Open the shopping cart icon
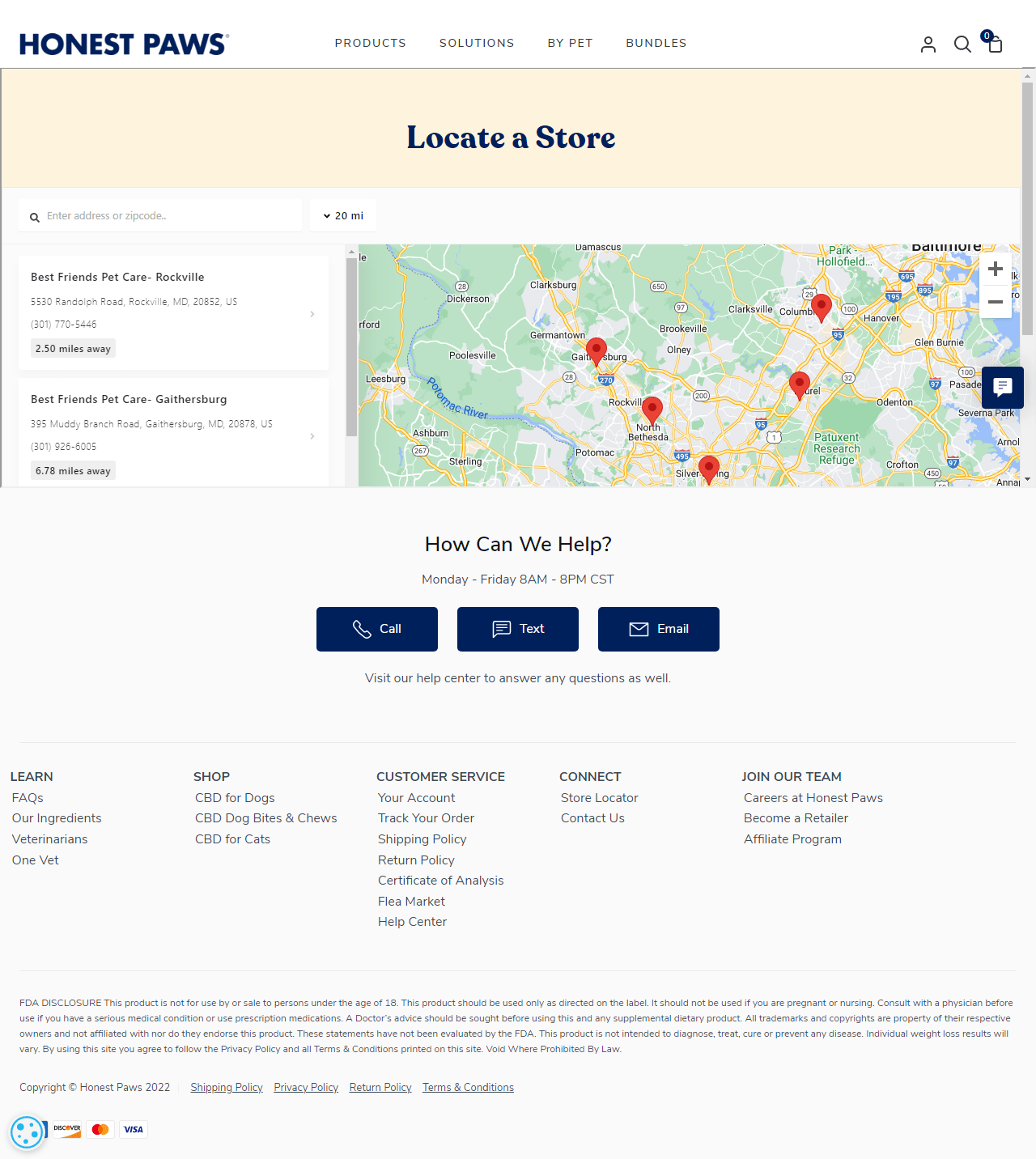Screen dimensions: 1036x1159 (994, 45)
